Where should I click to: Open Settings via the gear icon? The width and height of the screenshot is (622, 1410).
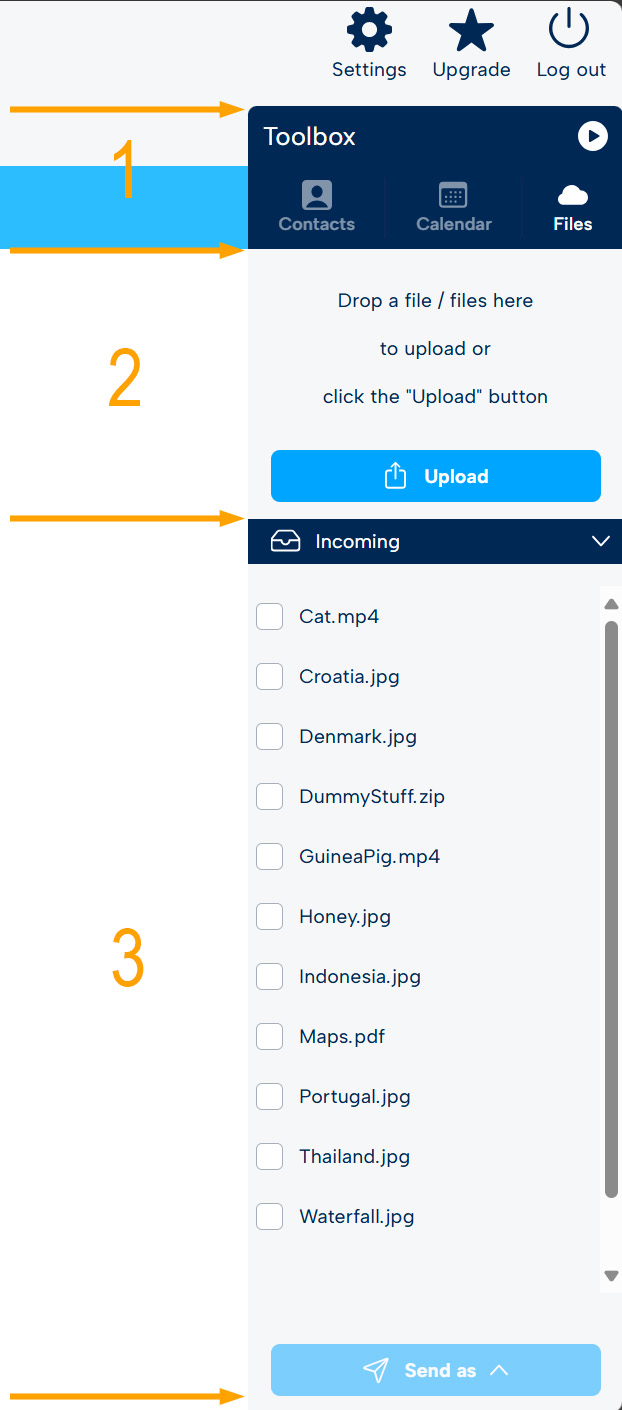369,32
